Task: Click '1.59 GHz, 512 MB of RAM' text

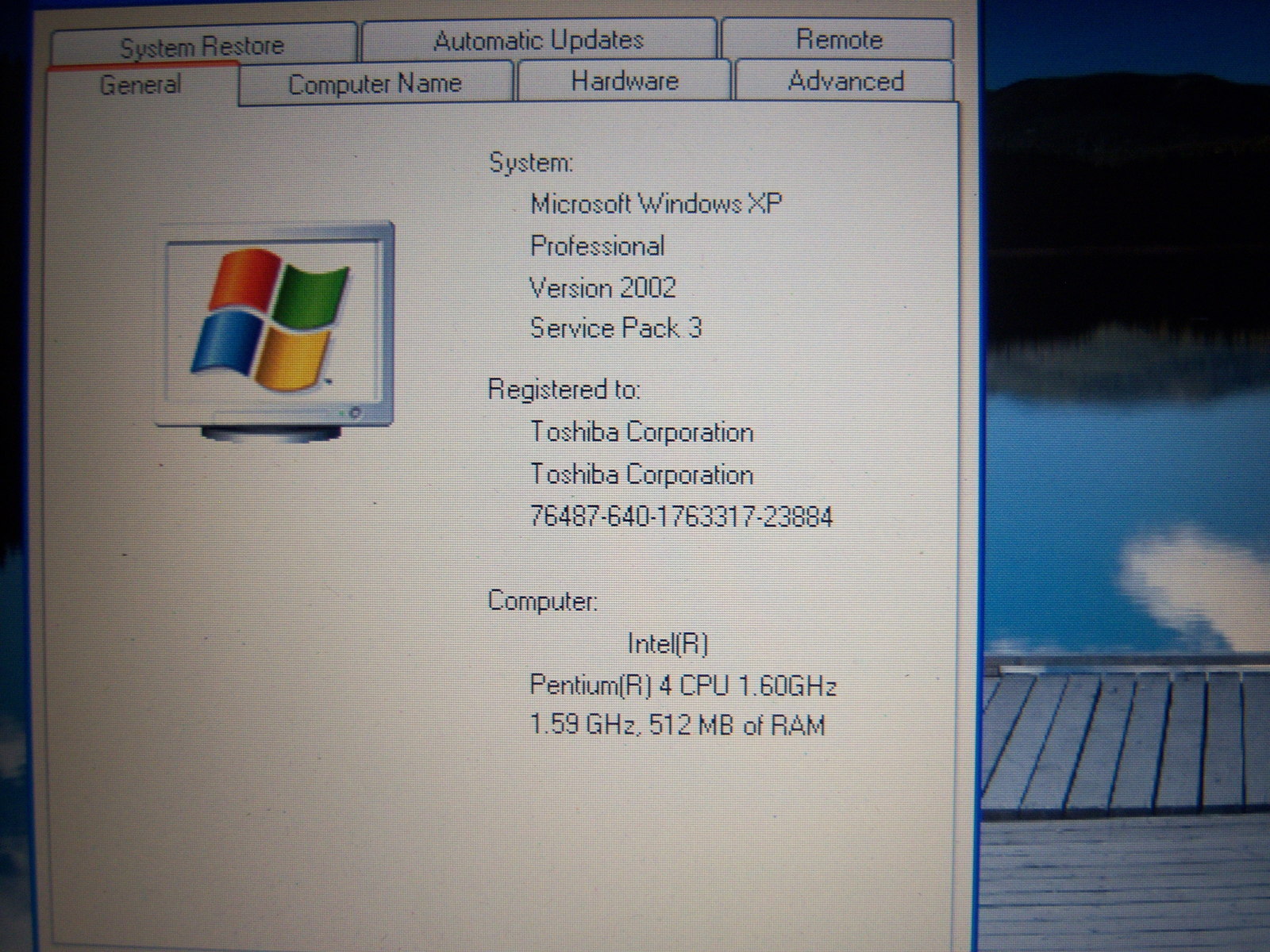Action: coord(678,725)
